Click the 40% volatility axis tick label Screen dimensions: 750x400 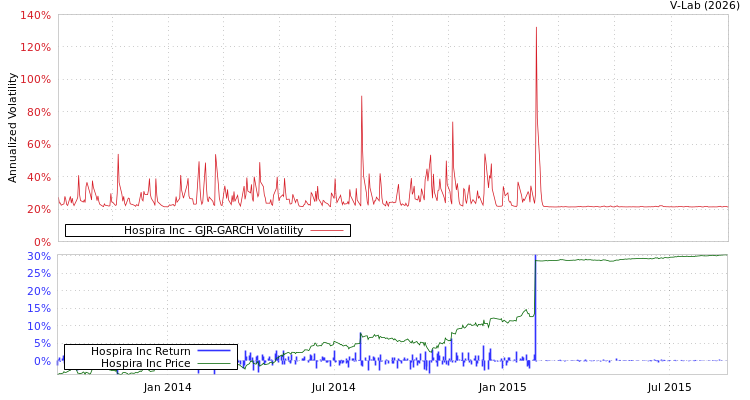pos(38,177)
